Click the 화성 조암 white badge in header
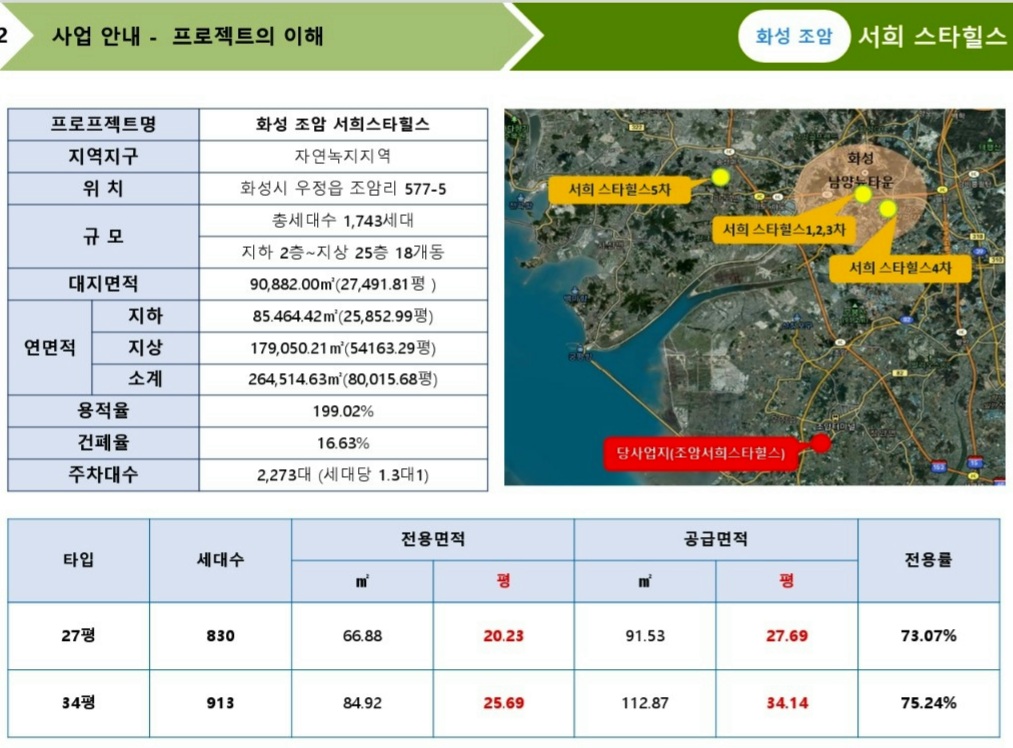This screenshot has width=1013, height=748. pos(793,36)
